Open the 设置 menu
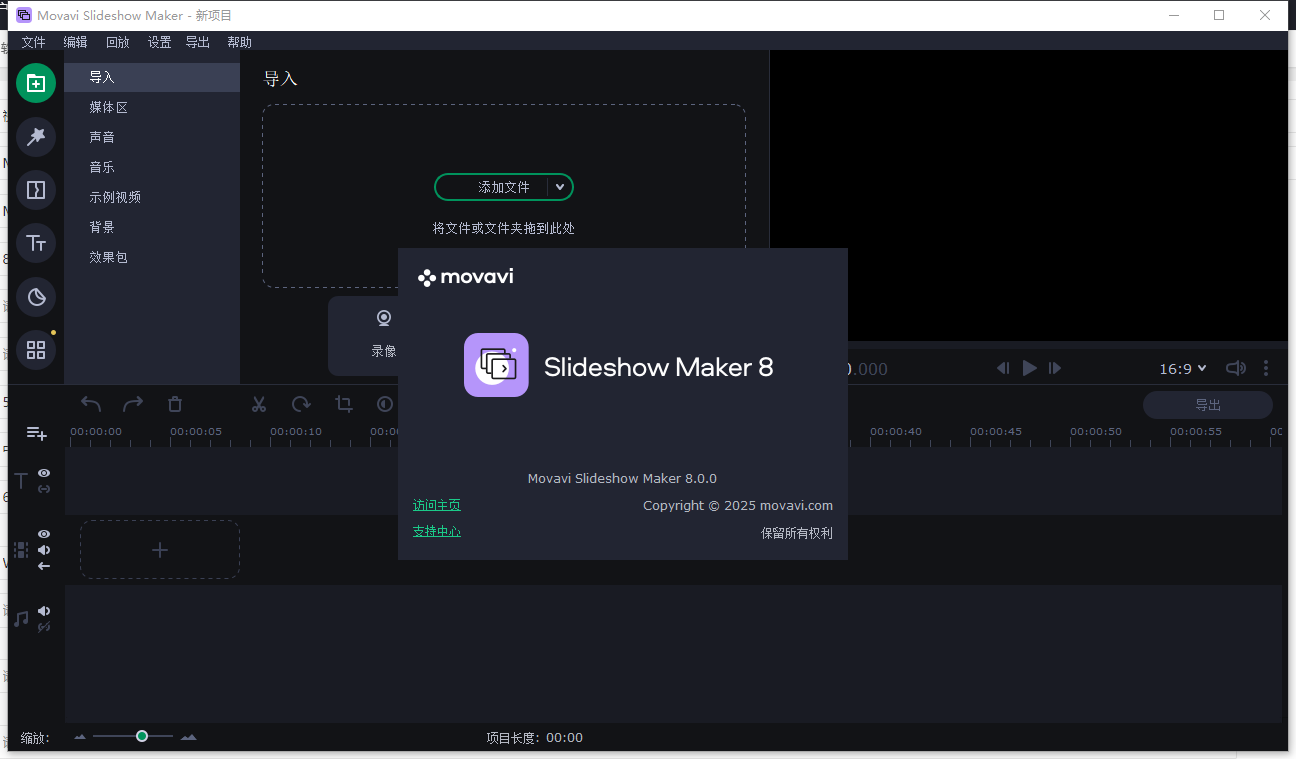1296x759 pixels. click(x=160, y=42)
